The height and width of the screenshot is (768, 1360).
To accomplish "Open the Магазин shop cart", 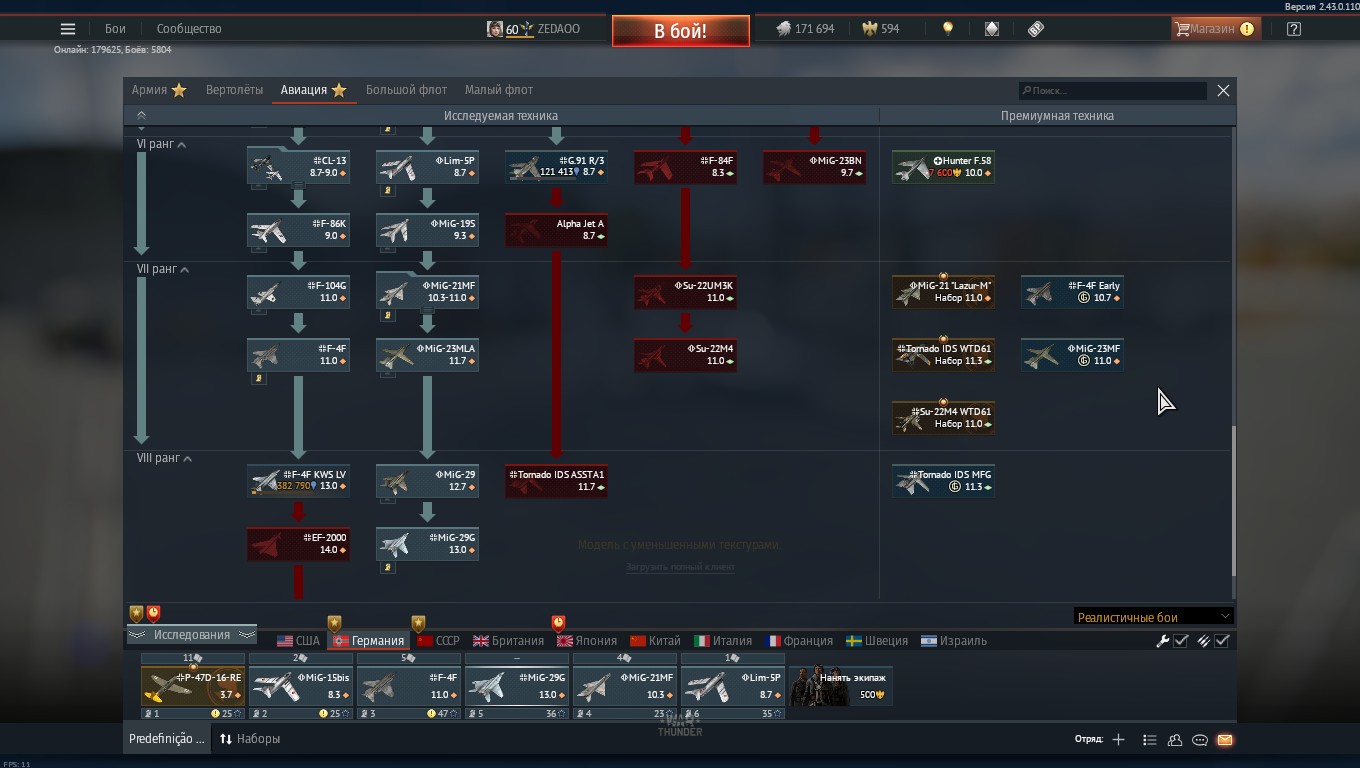I will tap(1215, 29).
